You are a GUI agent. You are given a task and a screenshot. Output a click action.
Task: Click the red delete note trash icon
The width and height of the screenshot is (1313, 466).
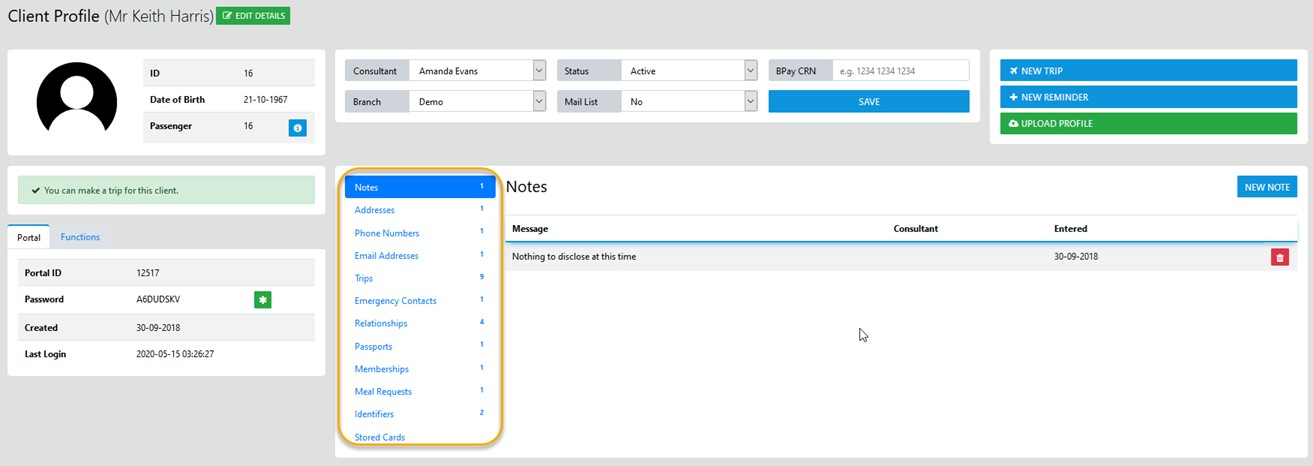click(1279, 257)
